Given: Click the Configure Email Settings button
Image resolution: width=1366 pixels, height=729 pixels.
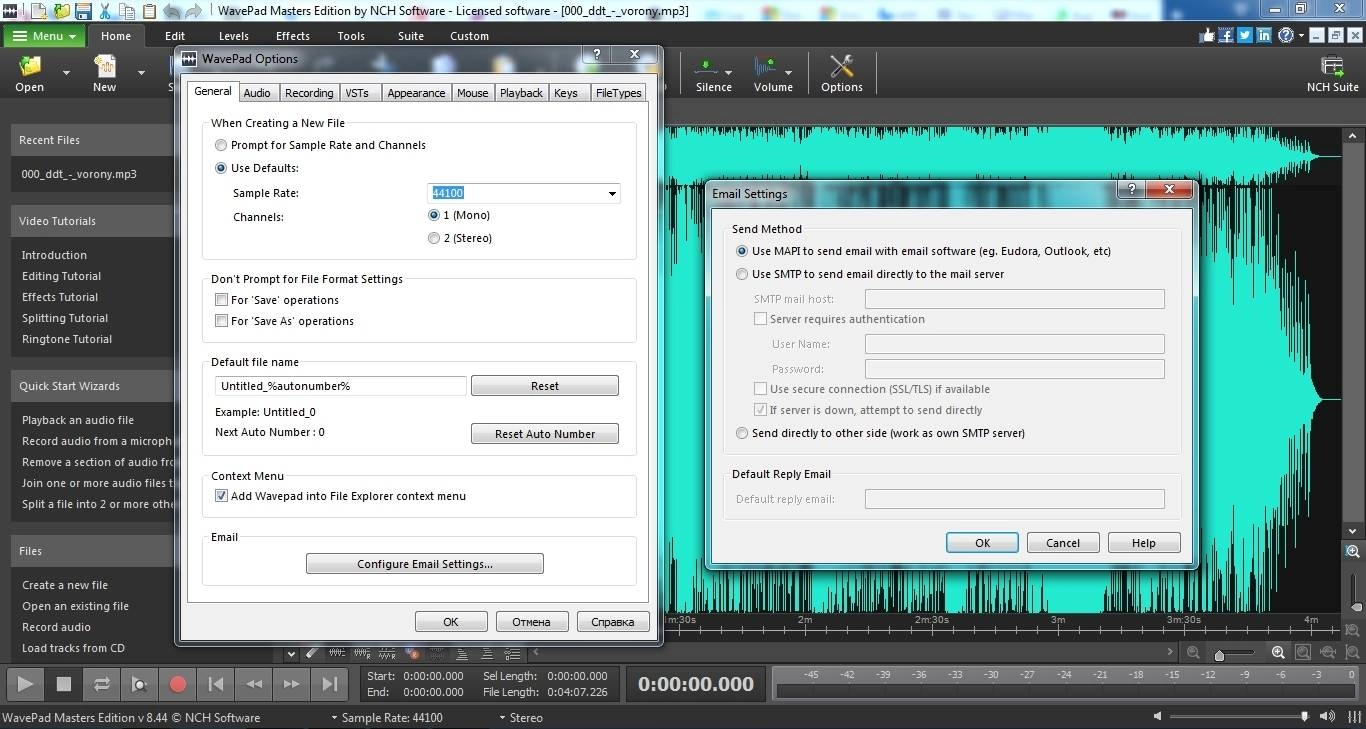Looking at the screenshot, I should coord(425,564).
